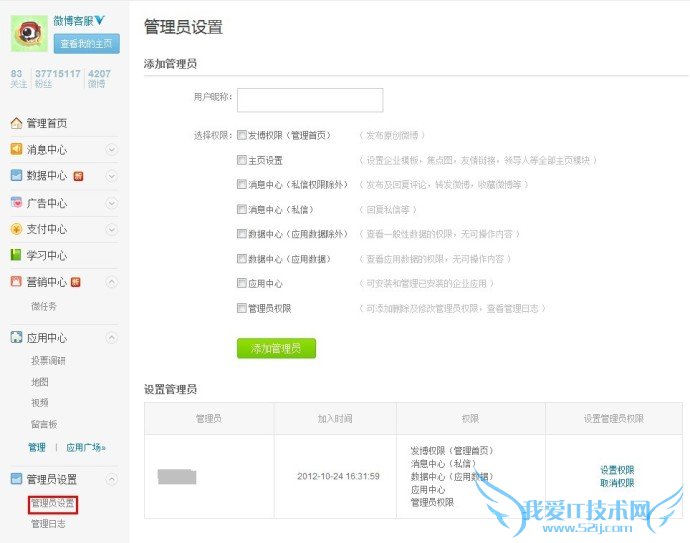View the 4207 微博 count
Screen dimensions: 690x543
pos(99,78)
